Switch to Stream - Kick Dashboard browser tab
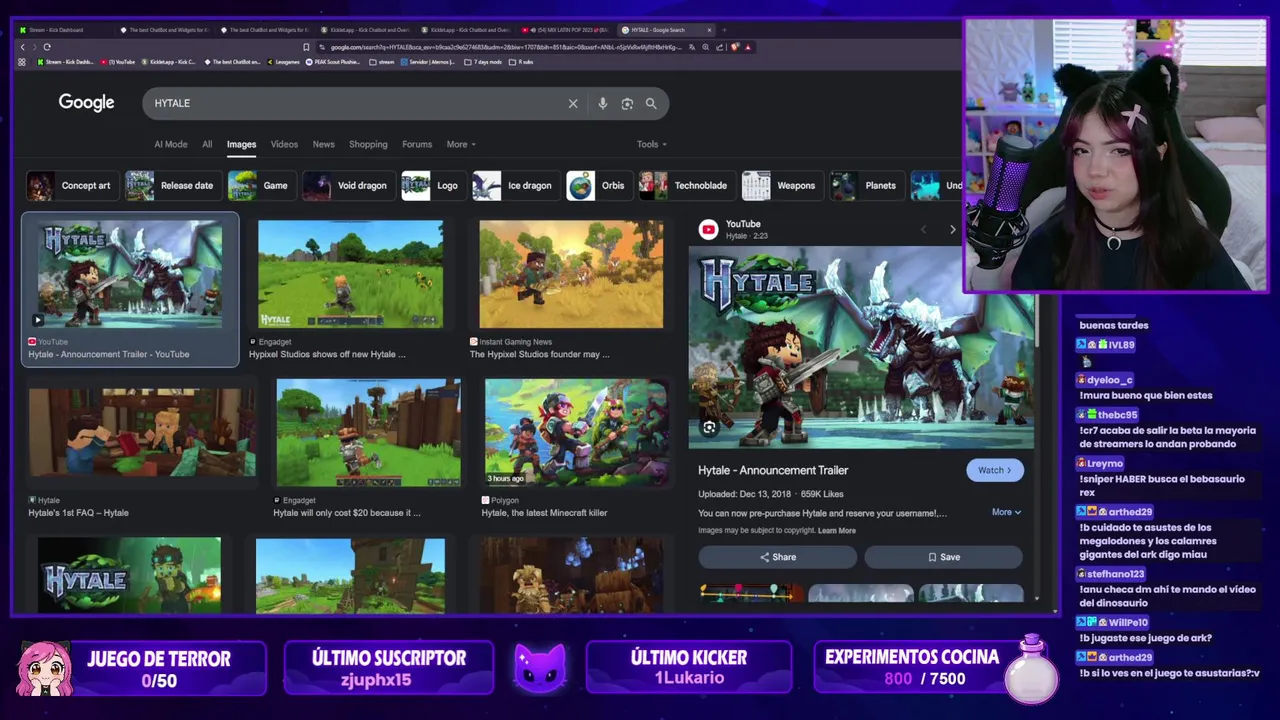The image size is (1280, 720). click(62, 30)
